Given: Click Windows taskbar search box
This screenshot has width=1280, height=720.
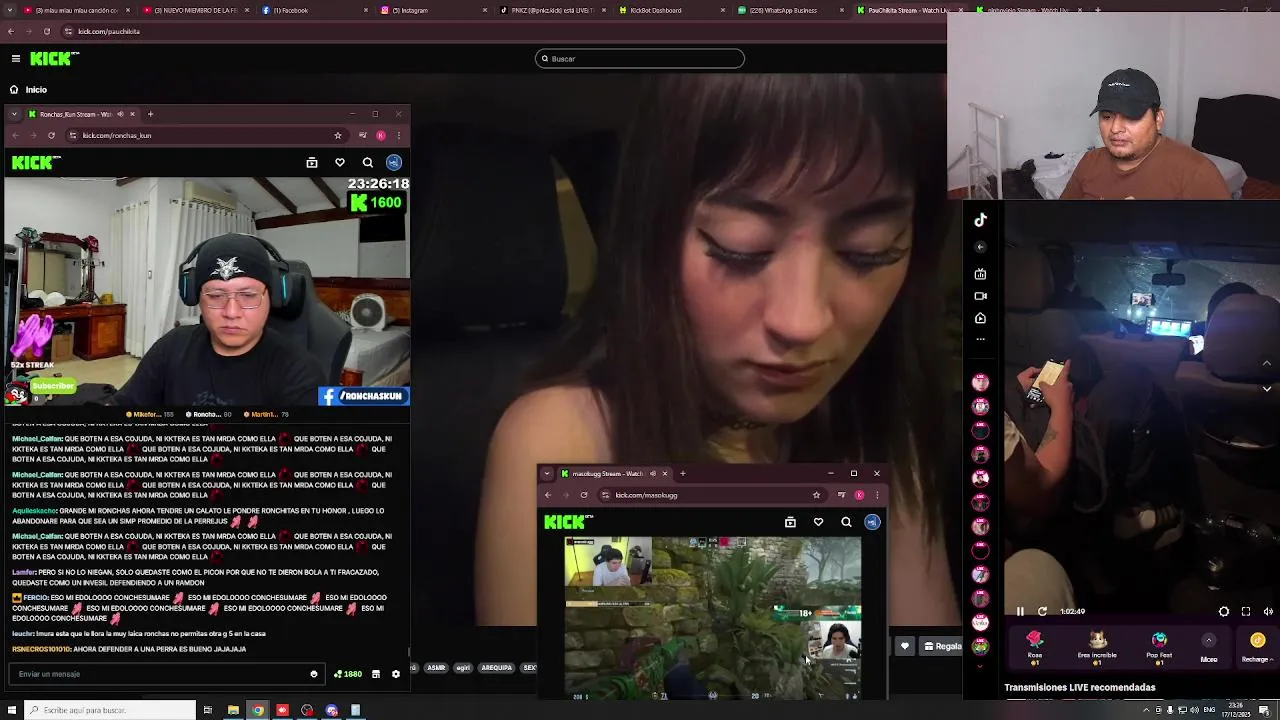Looking at the screenshot, I should point(110,710).
